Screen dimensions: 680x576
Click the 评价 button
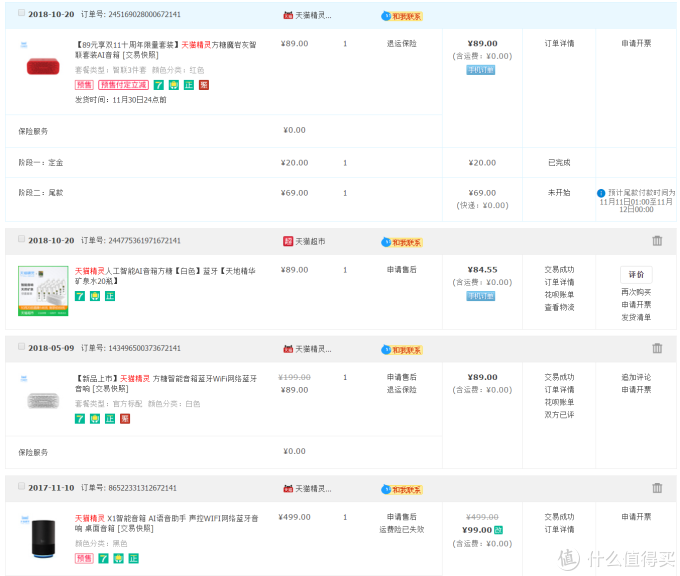636,275
